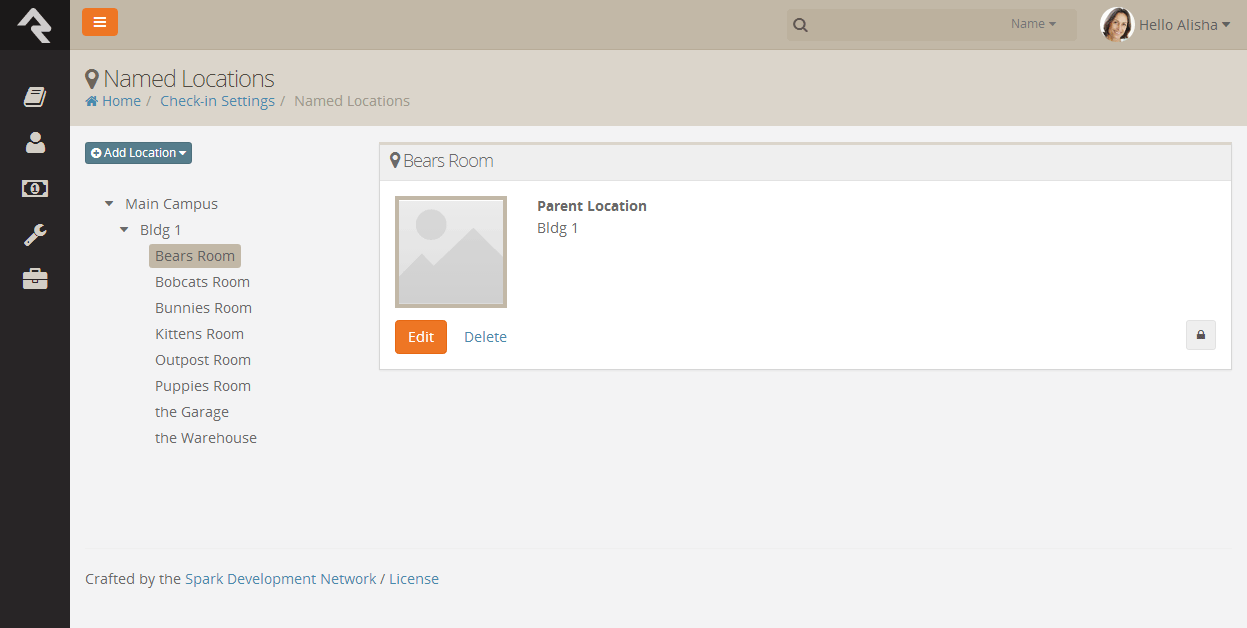The width and height of the screenshot is (1247, 628).
Task: Click Alisha's profile avatar
Action: (x=1116, y=25)
